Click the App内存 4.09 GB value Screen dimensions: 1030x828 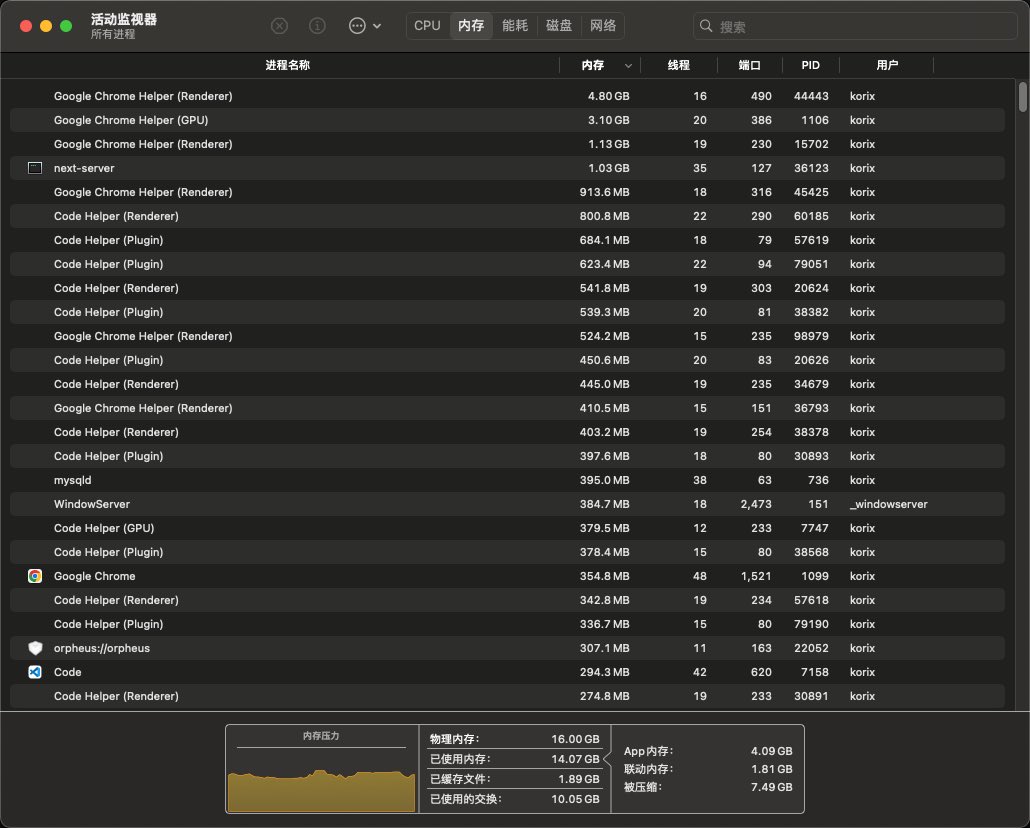tap(771, 751)
